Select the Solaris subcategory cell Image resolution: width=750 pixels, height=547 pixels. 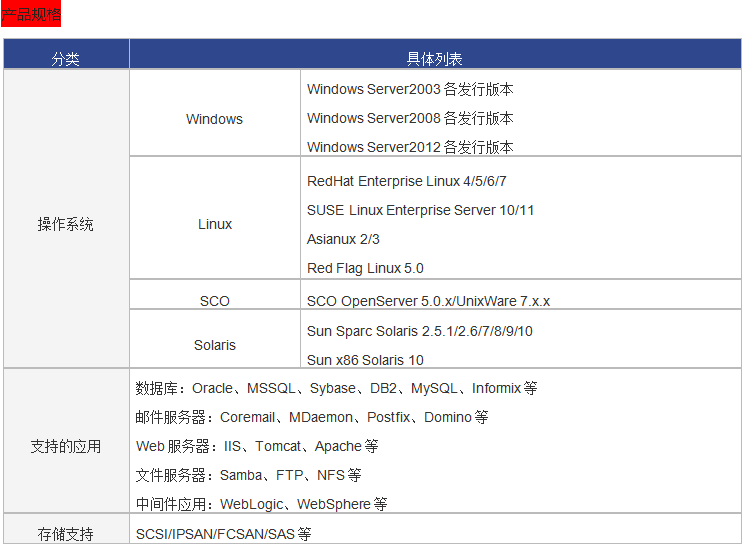point(215,339)
